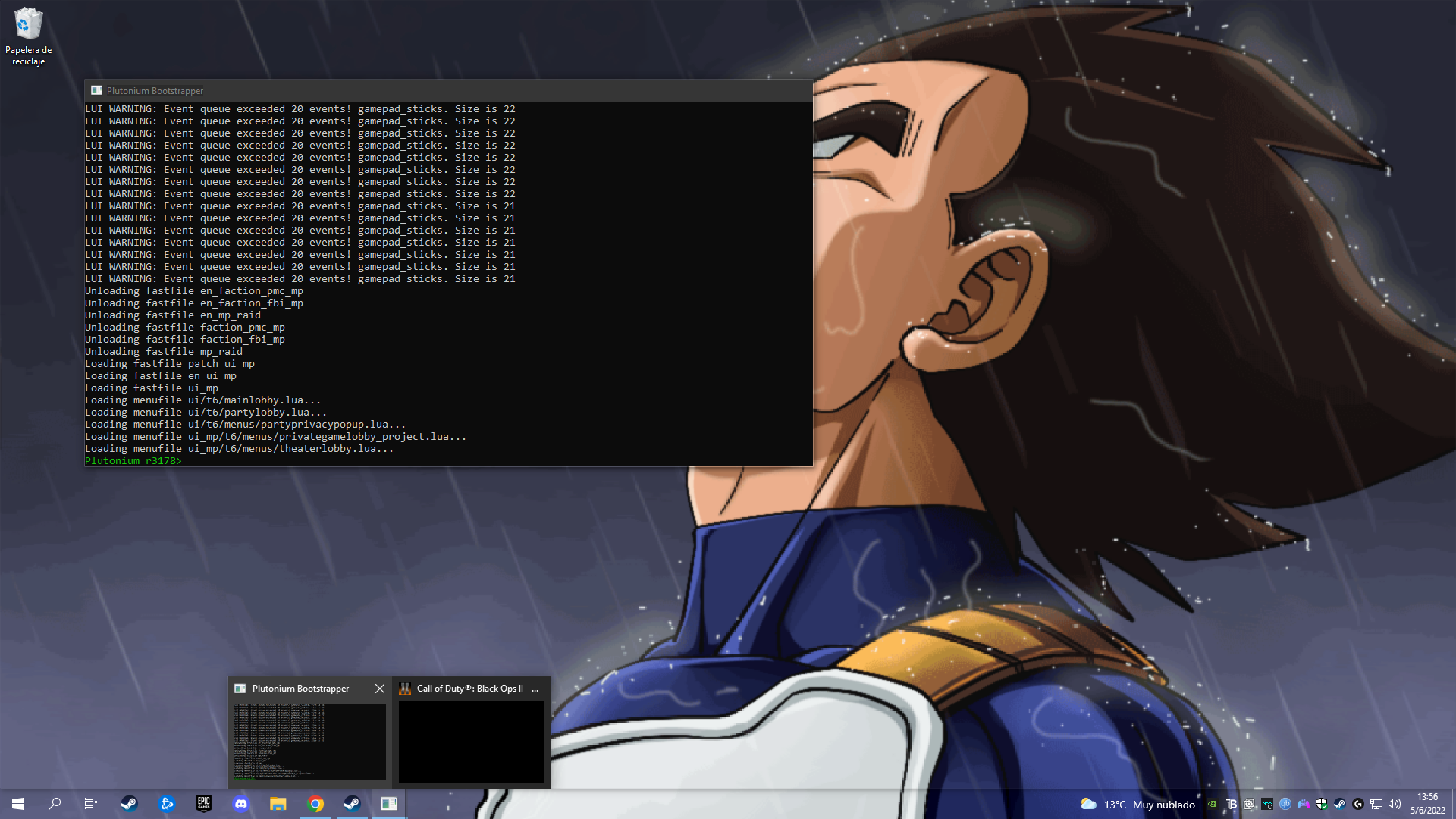Launch Battle.net from the taskbar
The image size is (1456, 819).
coord(167,804)
